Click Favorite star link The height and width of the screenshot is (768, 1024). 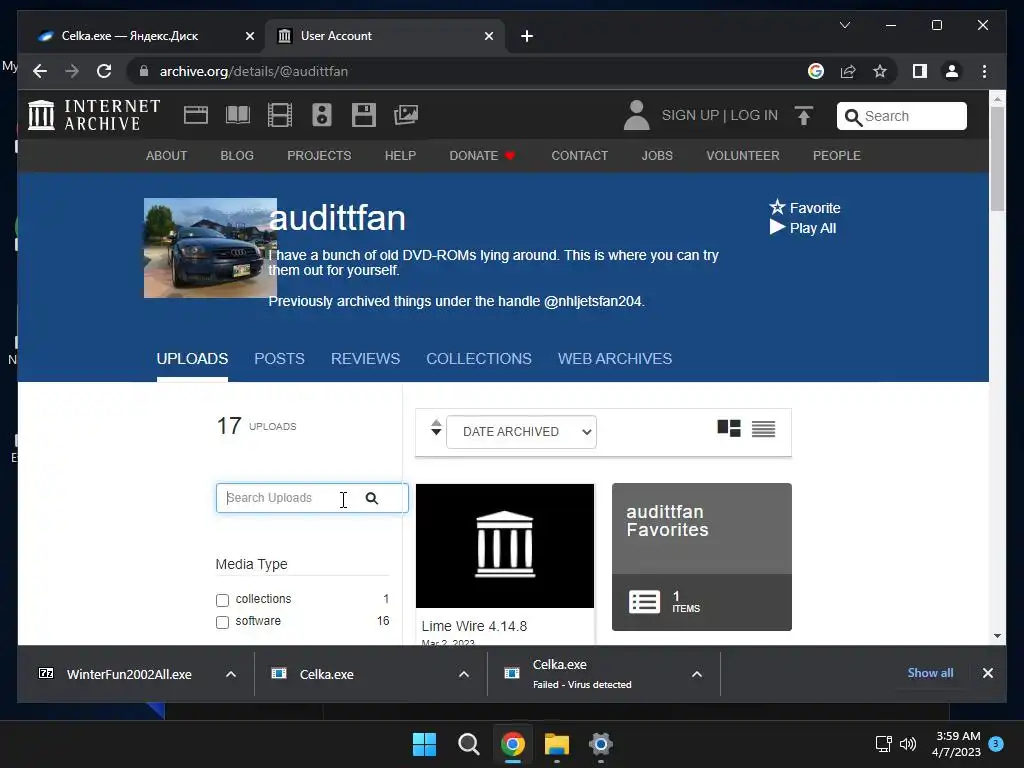point(805,208)
